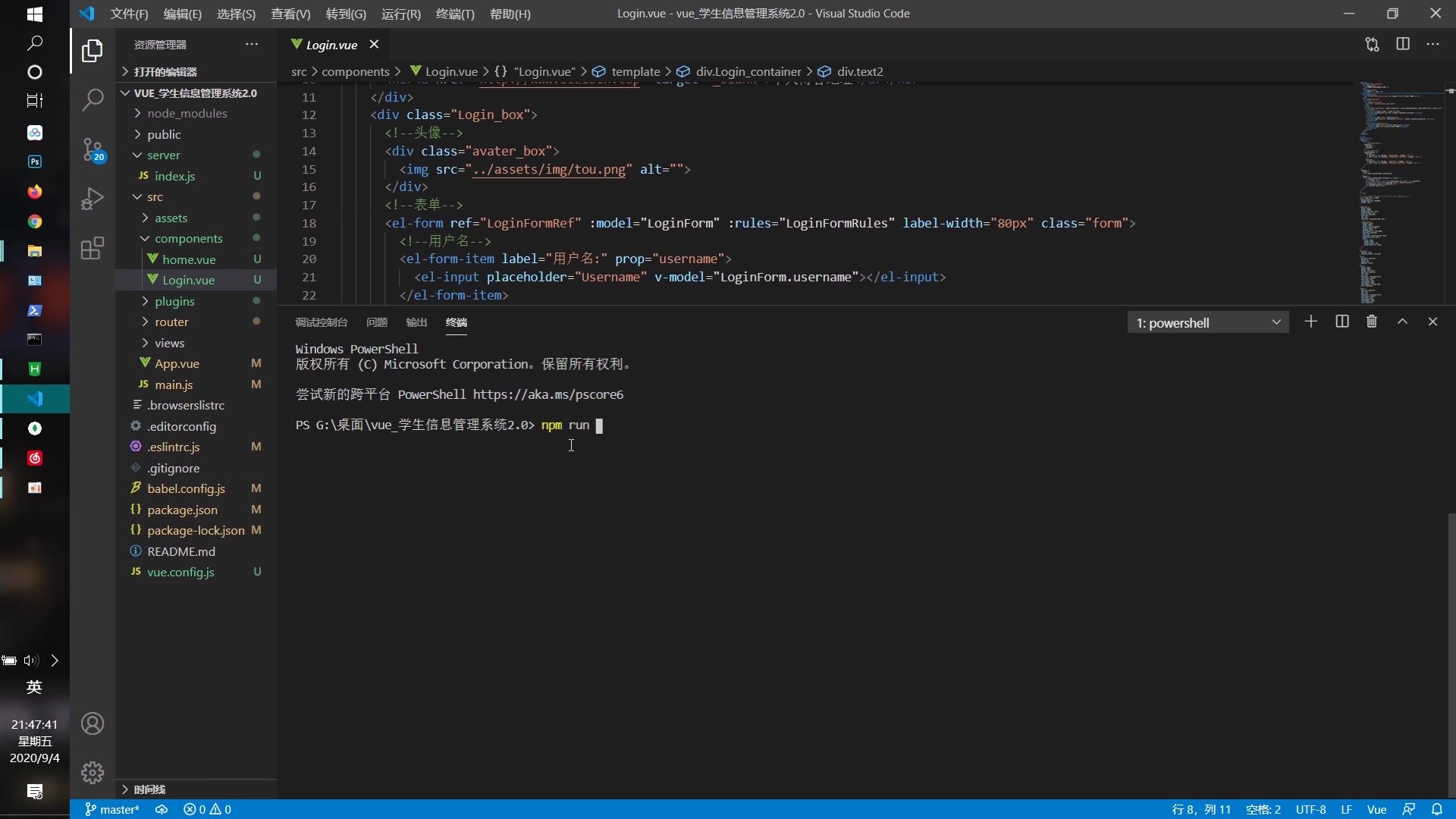The image size is (1456, 819).
Task: Click the split editor icon
Action: (x=1403, y=44)
